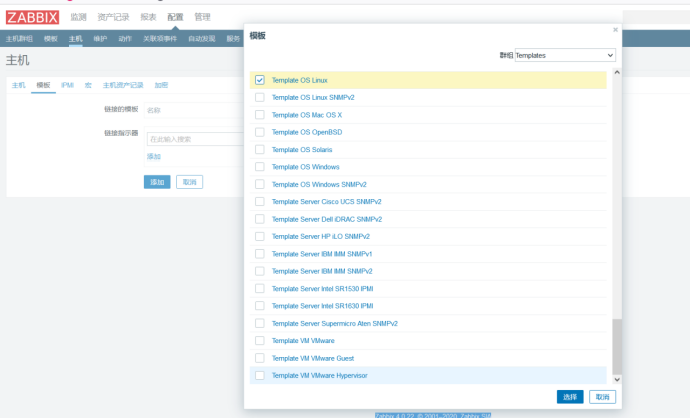Focus the 链接指示器 search input
This screenshot has width=691, height=418.
(x=195, y=139)
